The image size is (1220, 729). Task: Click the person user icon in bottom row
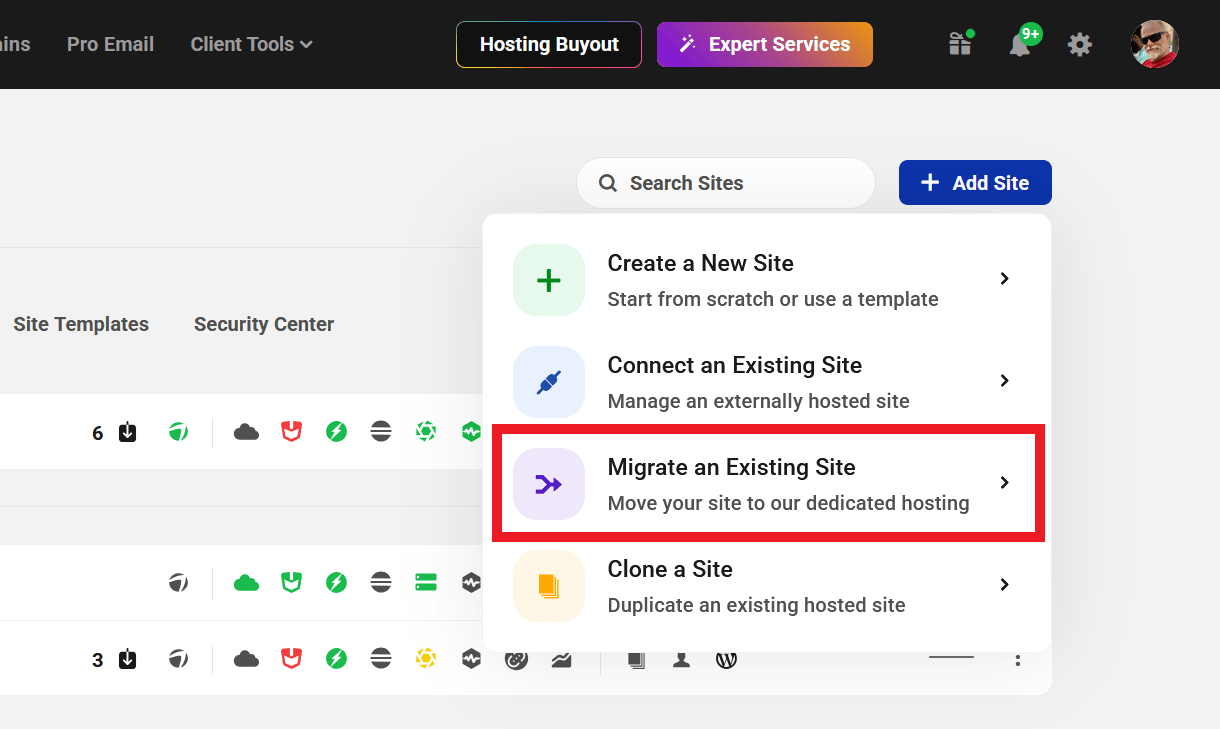(x=681, y=659)
